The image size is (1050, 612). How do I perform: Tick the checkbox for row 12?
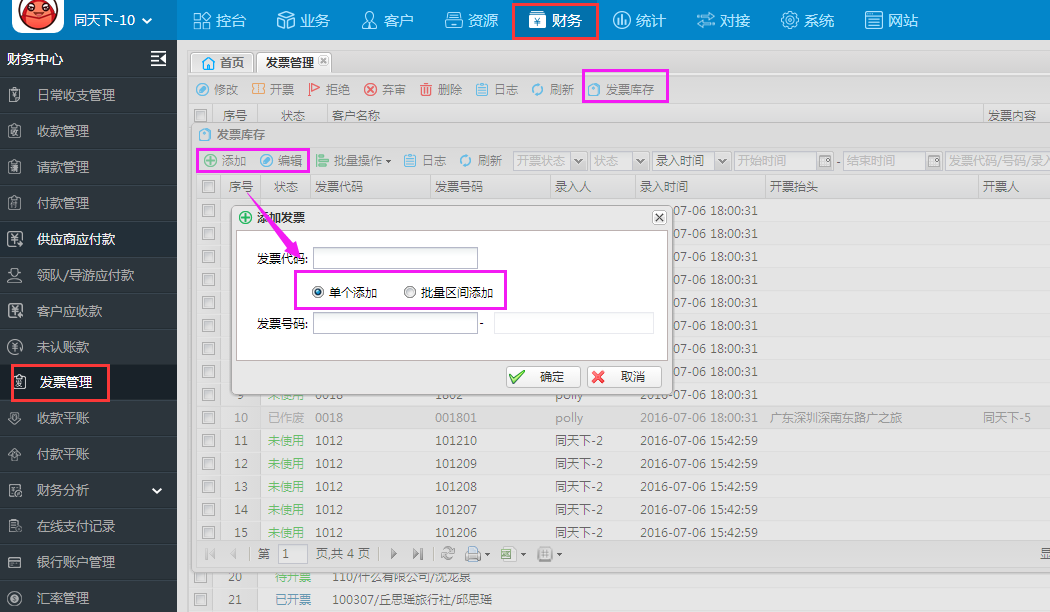[x=208, y=463]
